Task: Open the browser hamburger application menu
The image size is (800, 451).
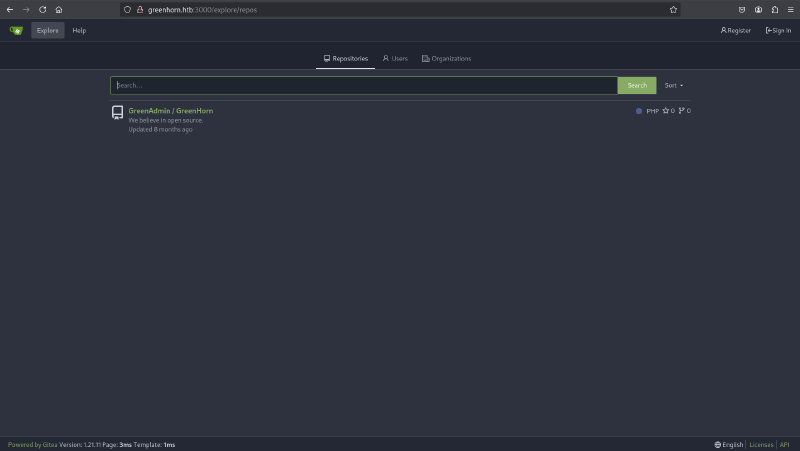Action: point(790,9)
